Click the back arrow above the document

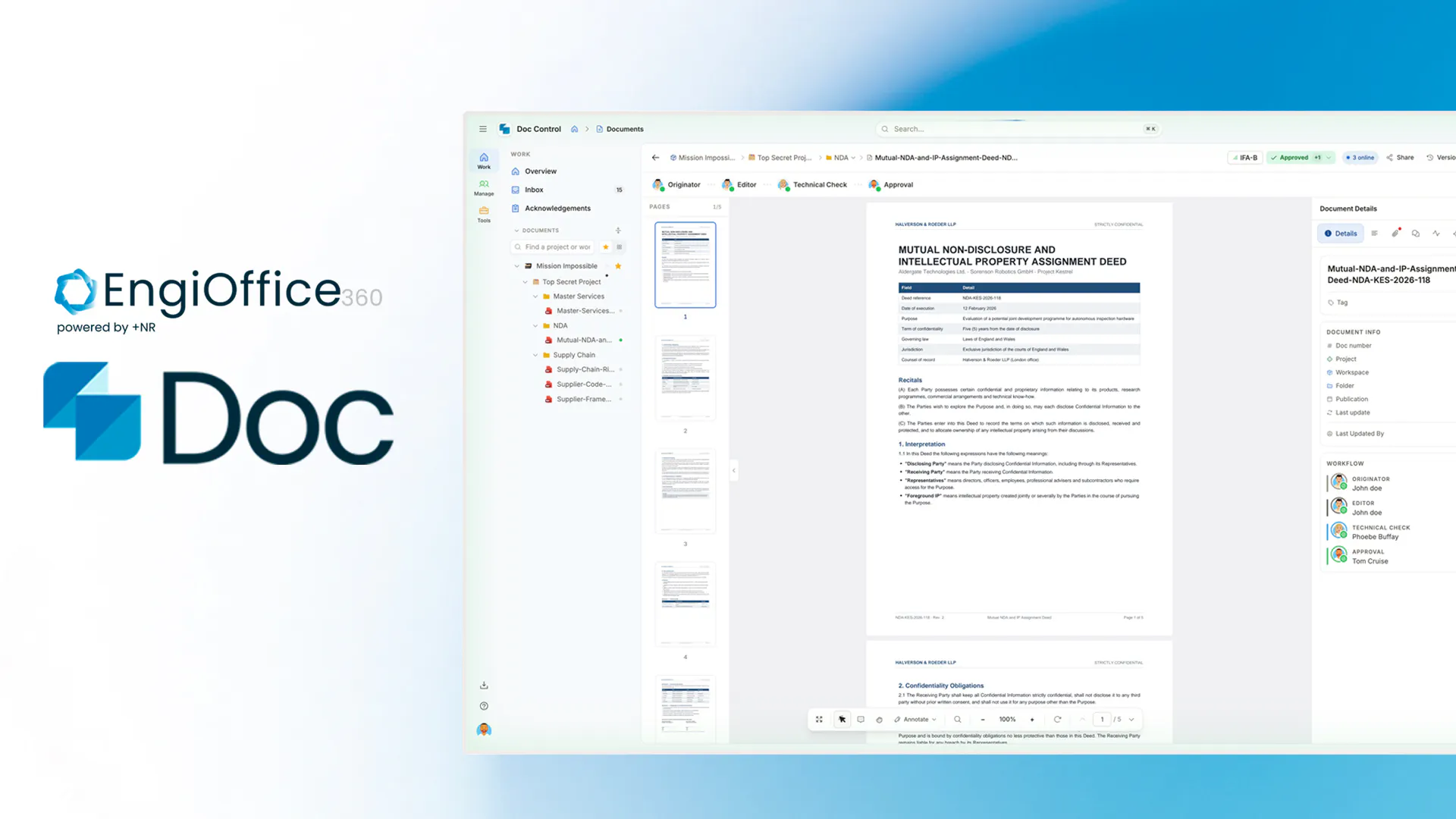[656, 158]
